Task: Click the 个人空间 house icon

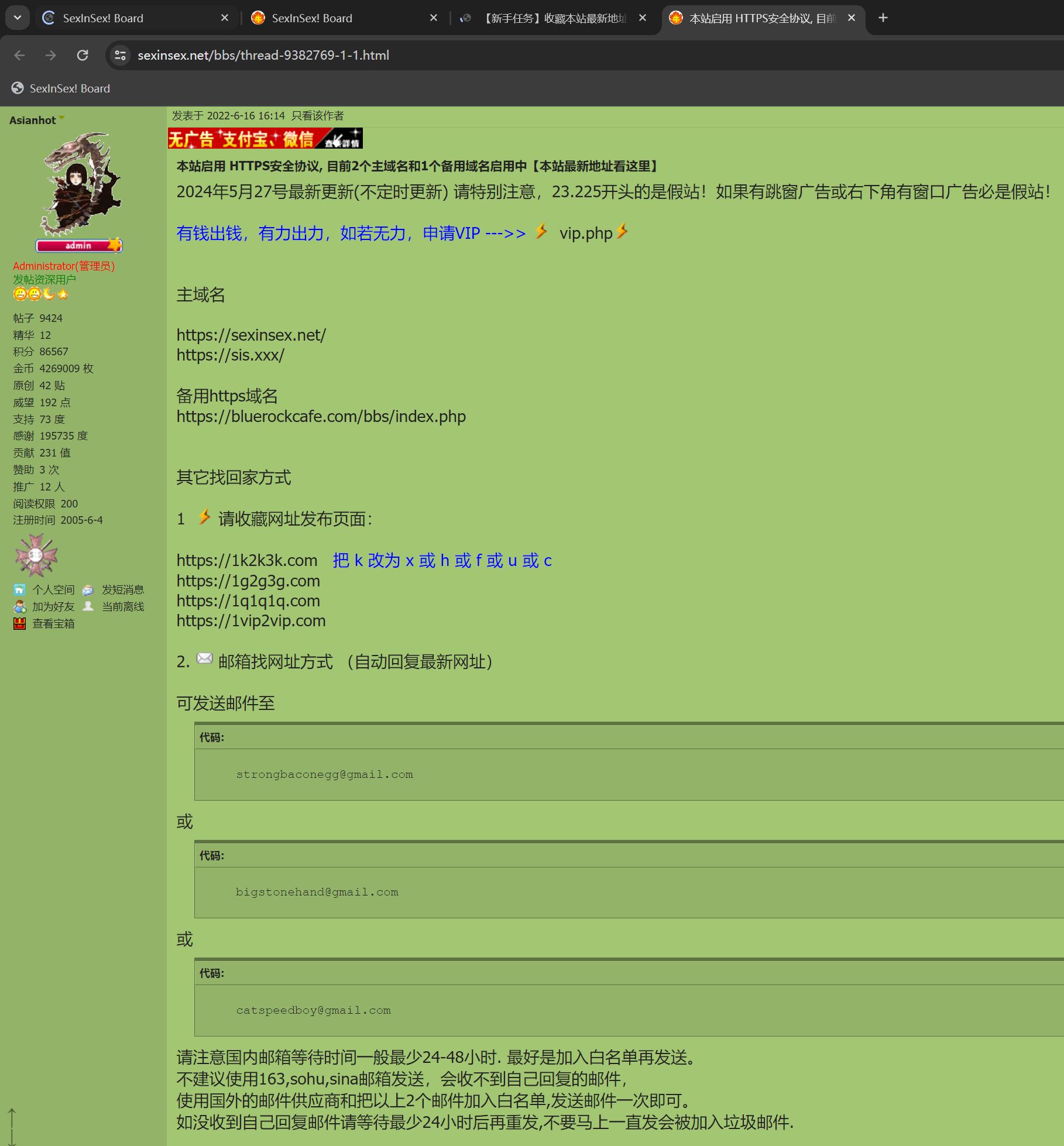Action: pyautogui.click(x=20, y=589)
